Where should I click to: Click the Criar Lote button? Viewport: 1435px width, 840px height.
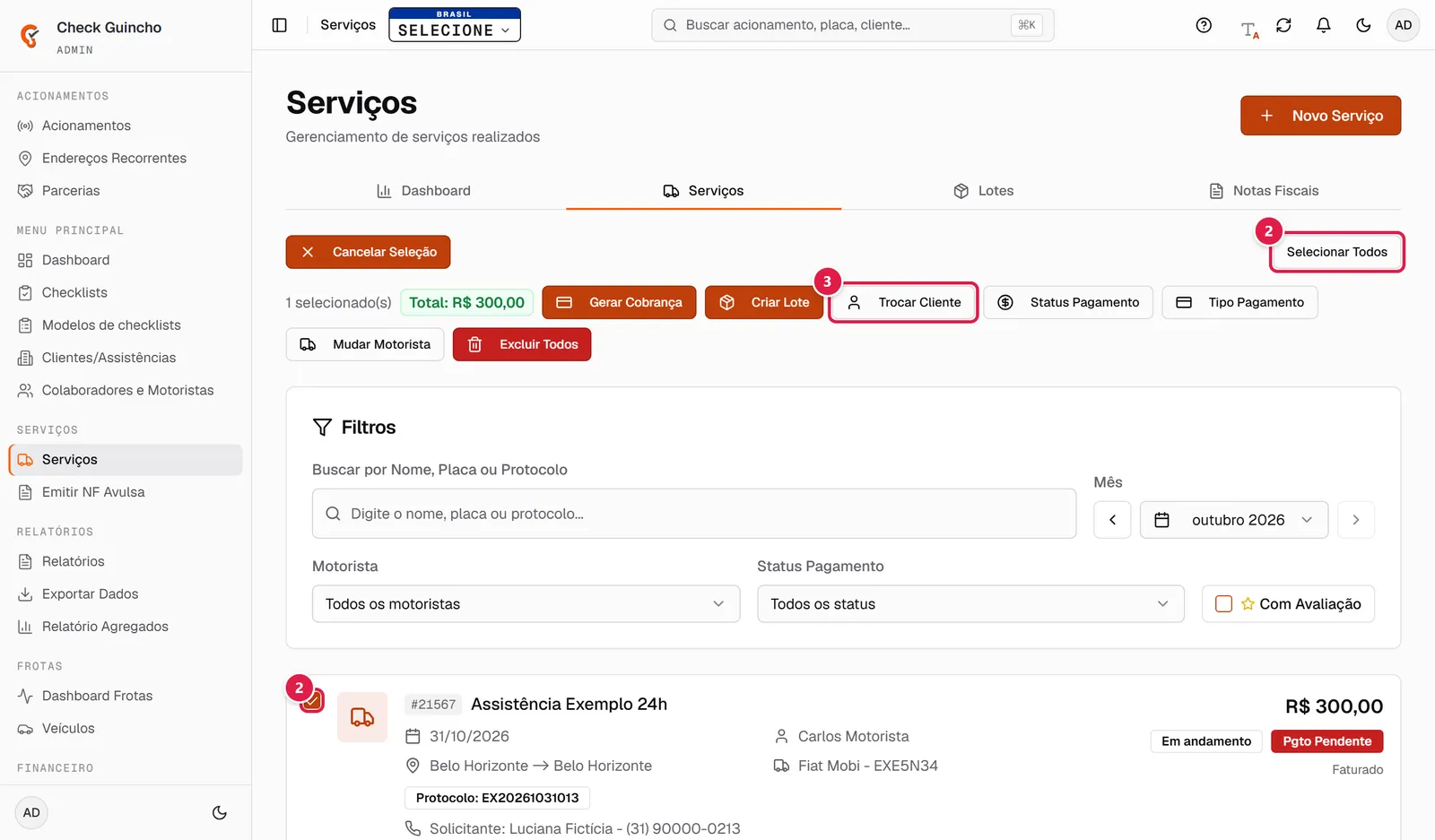pyautogui.click(x=764, y=303)
